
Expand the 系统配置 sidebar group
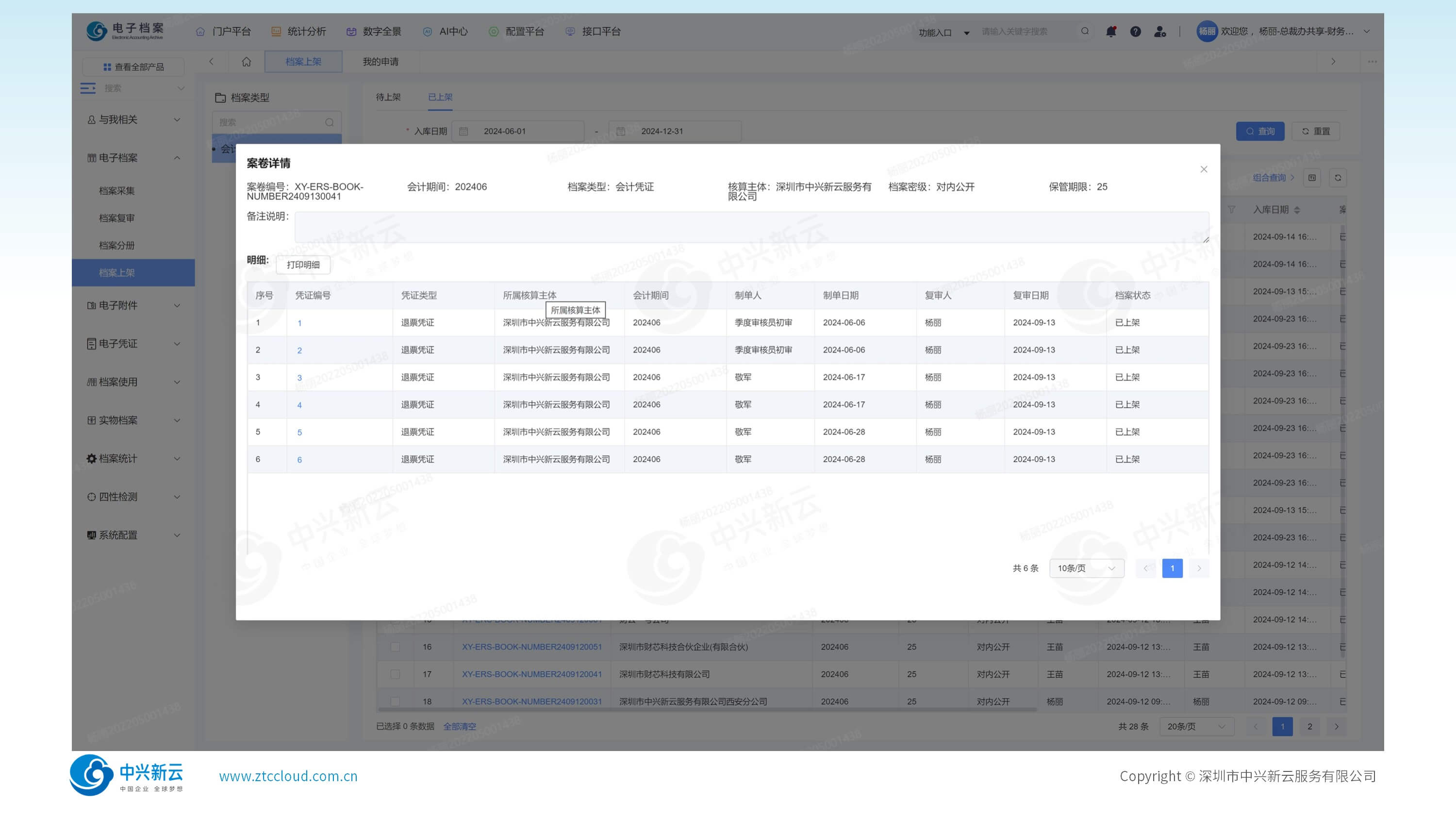(133, 535)
